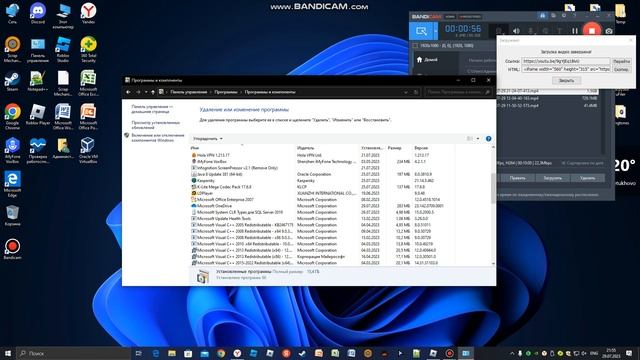The width and height of the screenshot is (640, 360).
Task: Select Kaspersky in the programs list
Action: (322, 180)
